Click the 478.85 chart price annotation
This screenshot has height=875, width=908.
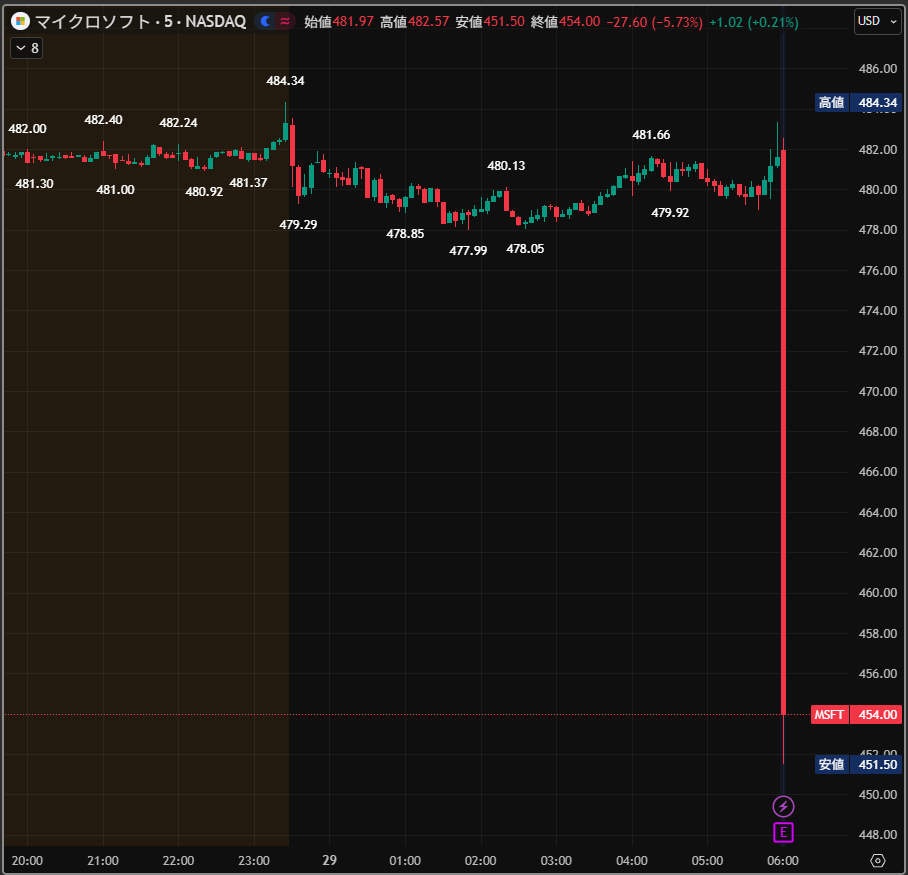pyautogui.click(x=405, y=233)
